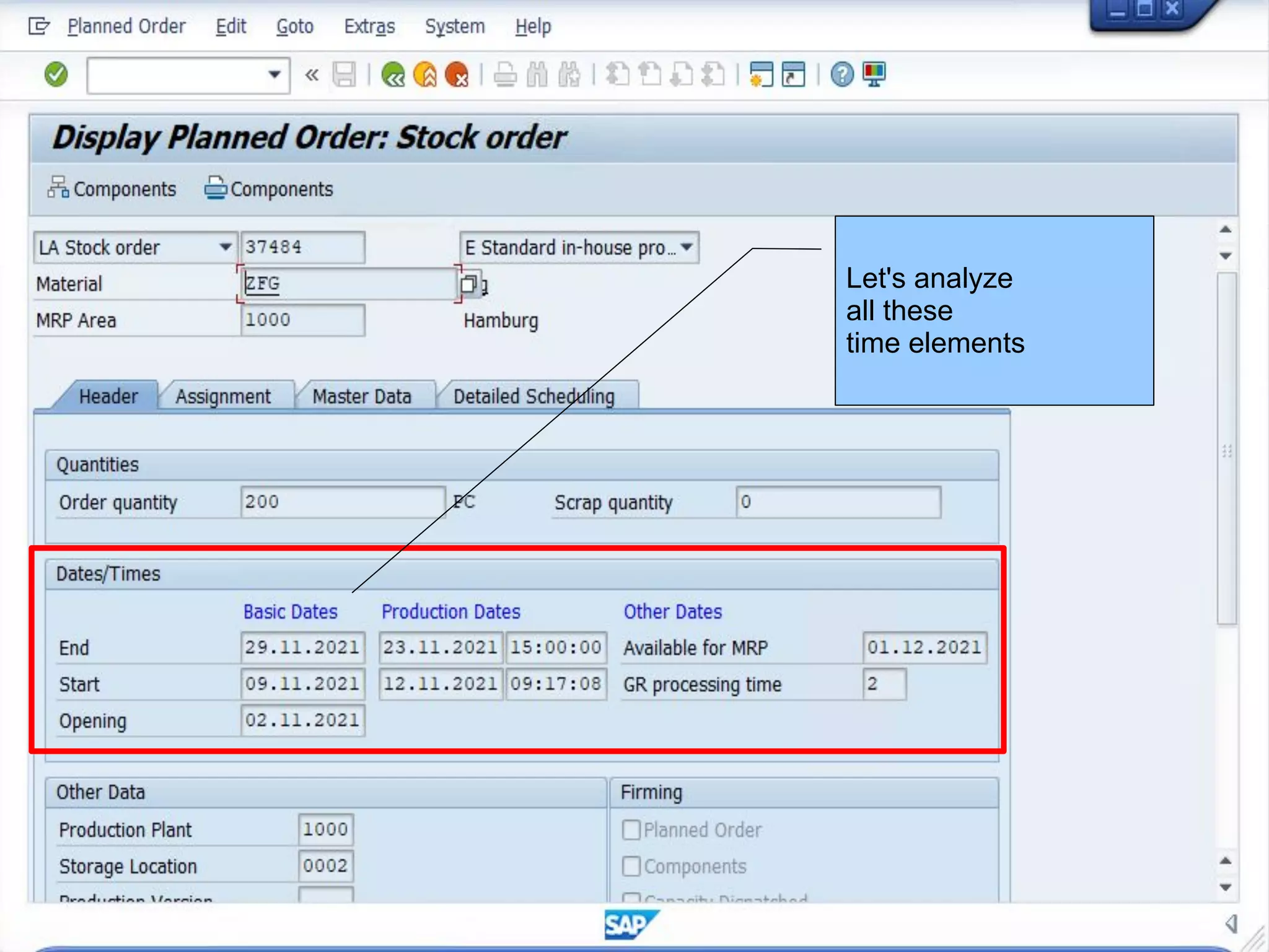Click the Find binoculars icon

click(537, 75)
